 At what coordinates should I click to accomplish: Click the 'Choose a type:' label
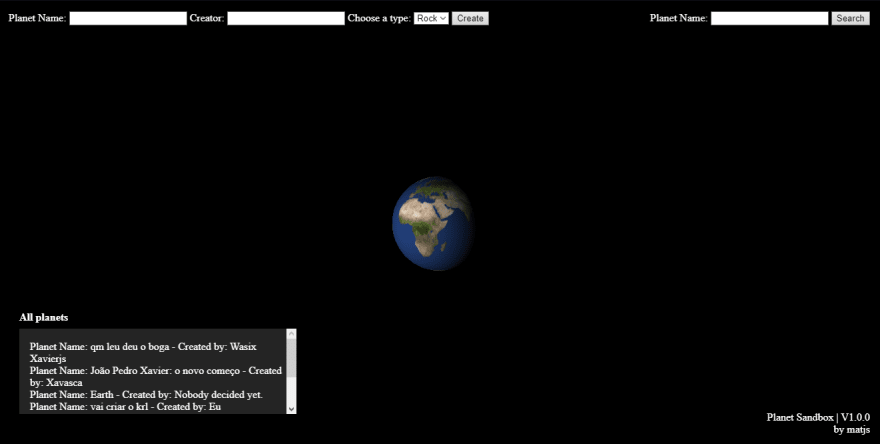click(x=379, y=19)
